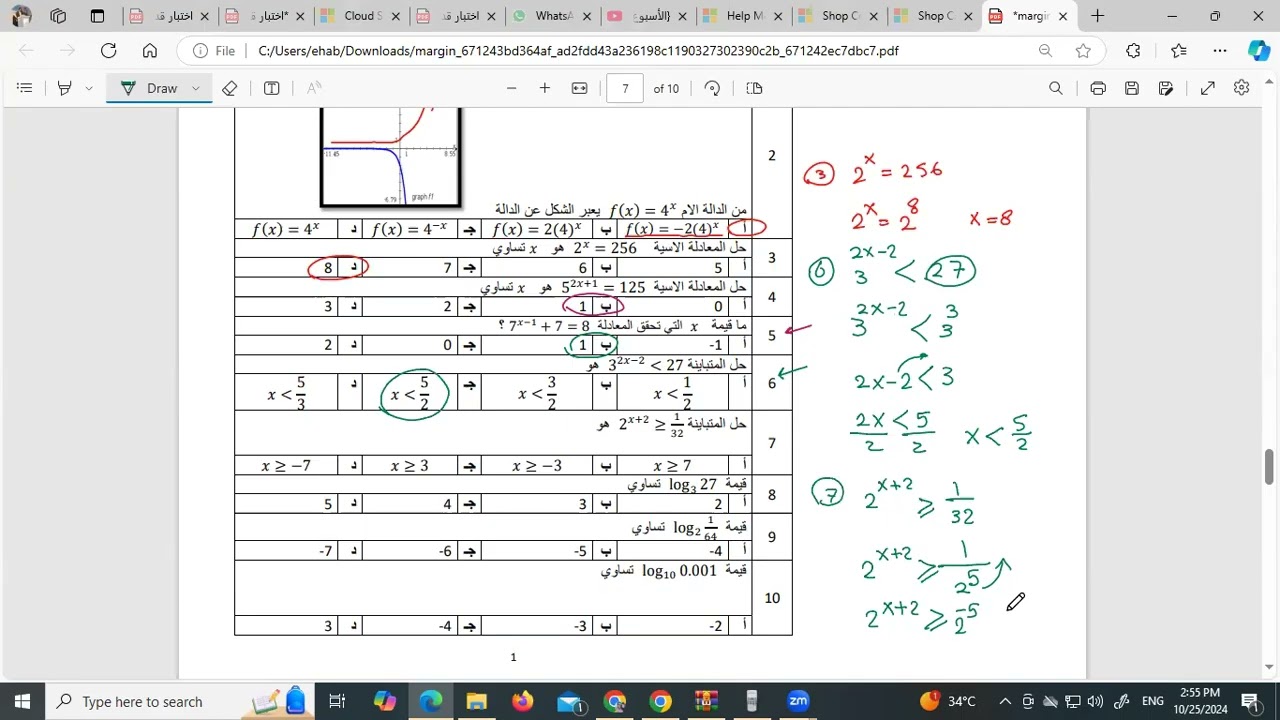This screenshot has height=720, width=1280.
Task: Click the ENG language indicator
Action: click(1152, 701)
